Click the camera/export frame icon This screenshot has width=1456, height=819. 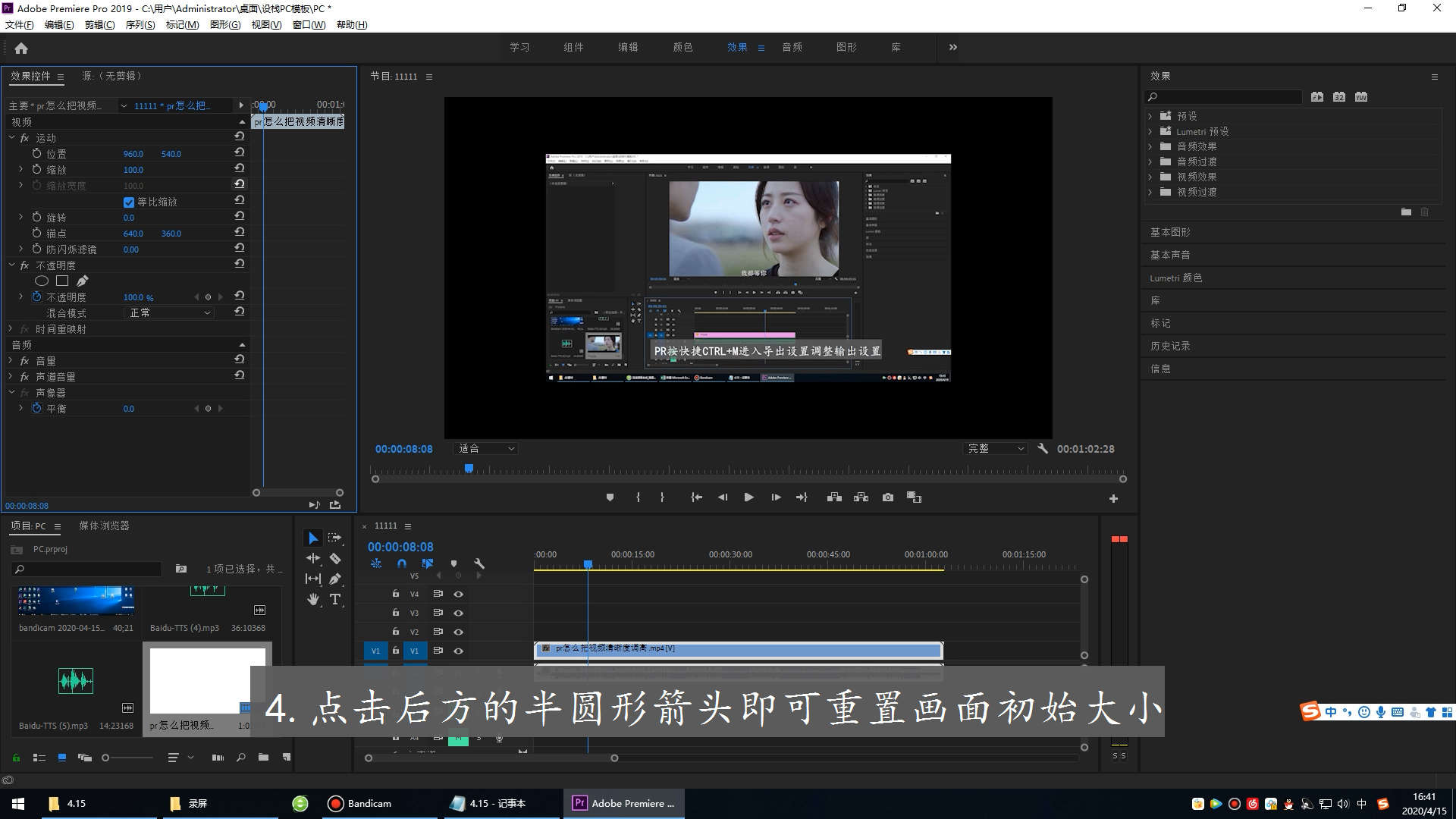point(887,497)
